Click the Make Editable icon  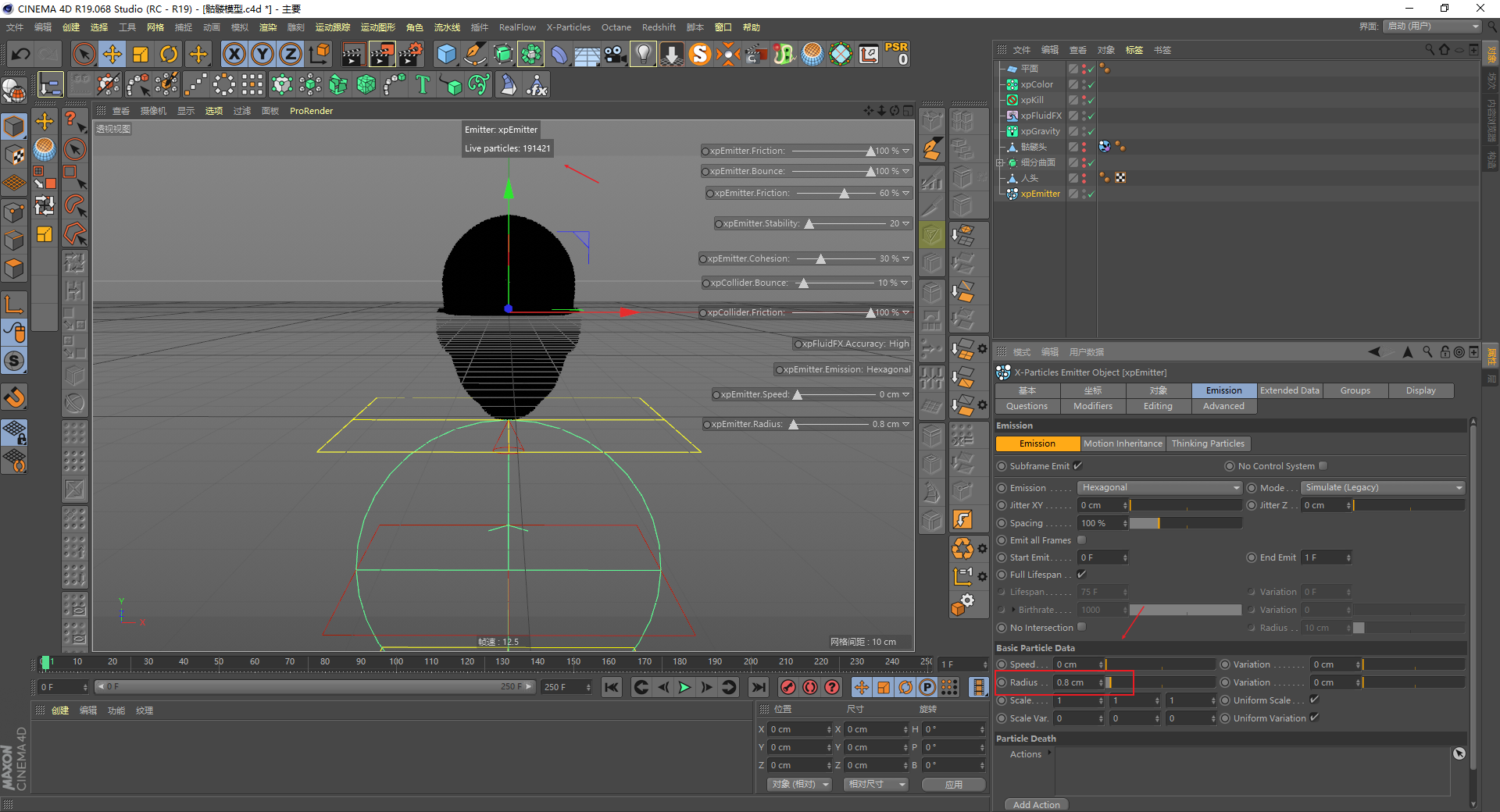(15, 91)
